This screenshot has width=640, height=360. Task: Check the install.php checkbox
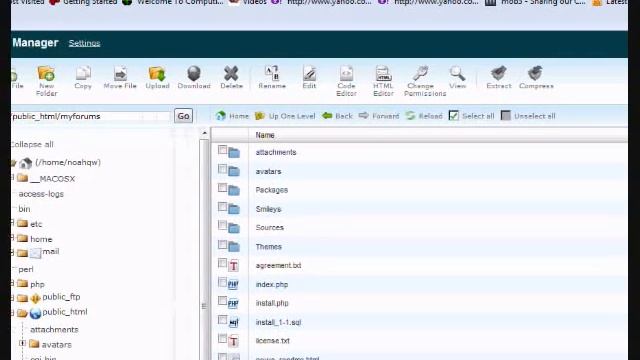(x=222, y=301)
